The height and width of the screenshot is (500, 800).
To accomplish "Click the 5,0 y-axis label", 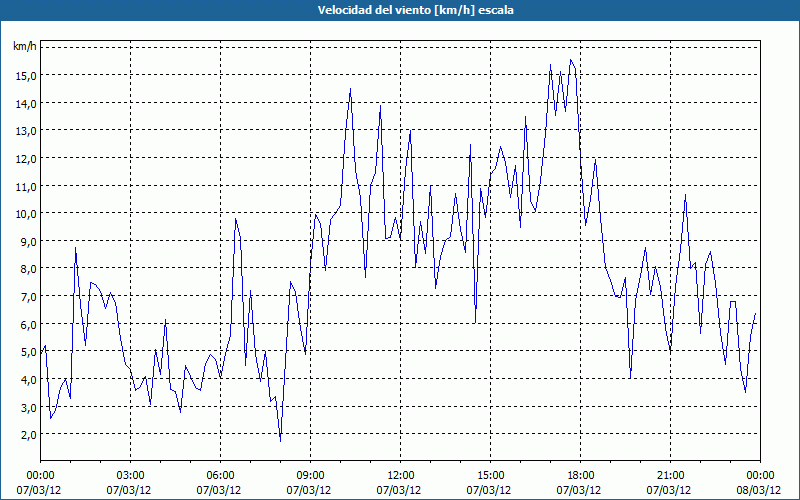I will [29, 353].
